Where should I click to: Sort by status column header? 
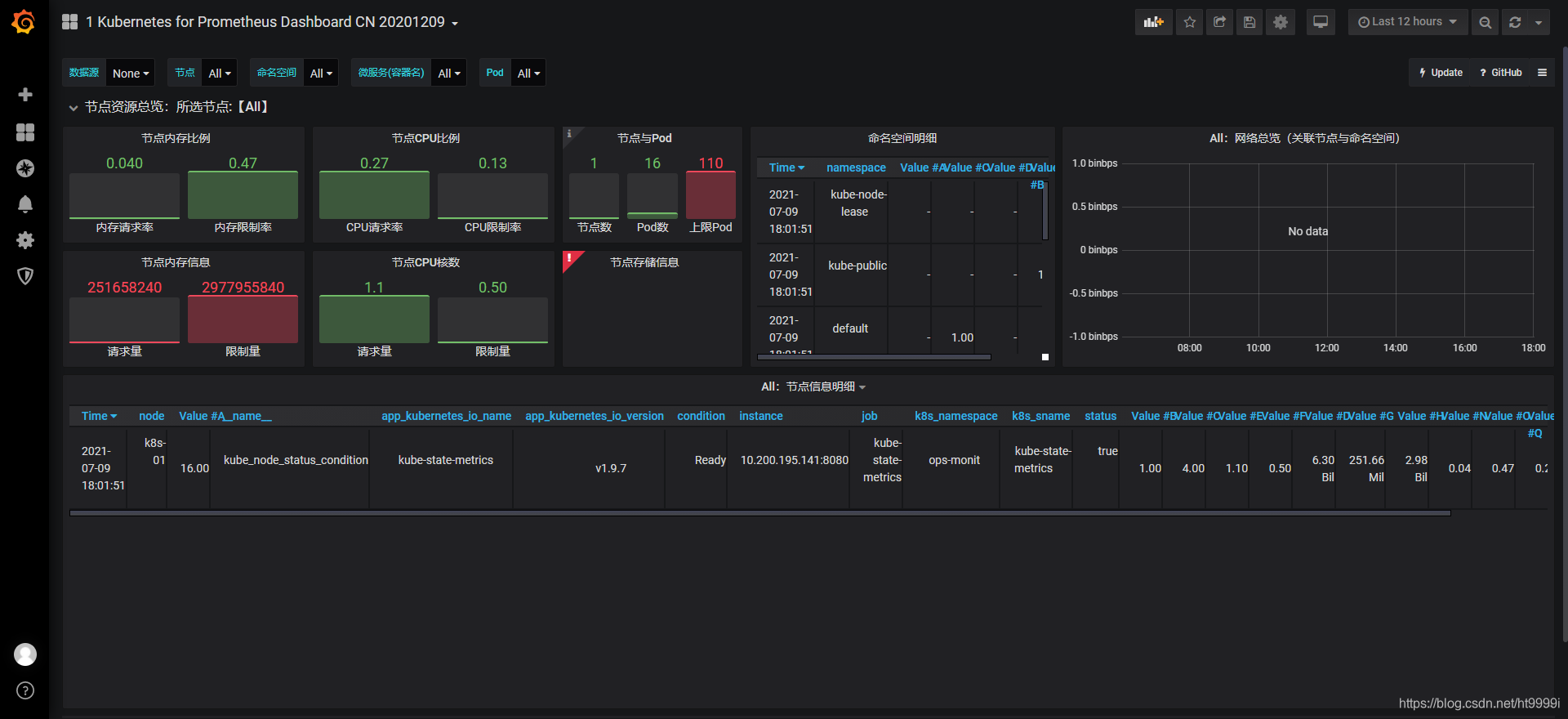[1100, 416]
